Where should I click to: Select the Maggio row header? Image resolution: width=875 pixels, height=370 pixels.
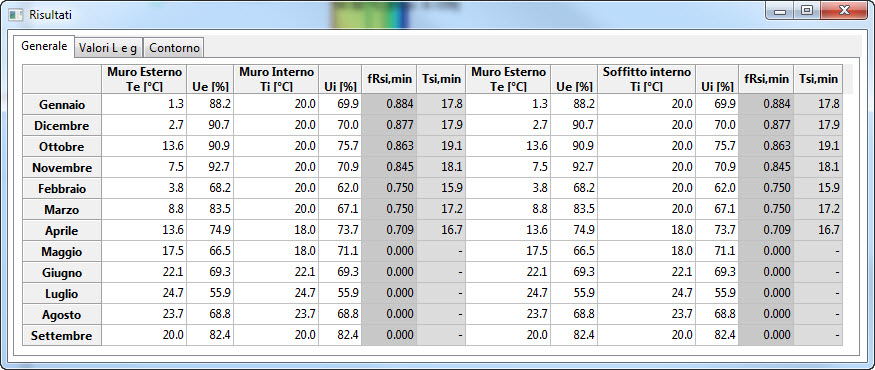click(62, 252)
